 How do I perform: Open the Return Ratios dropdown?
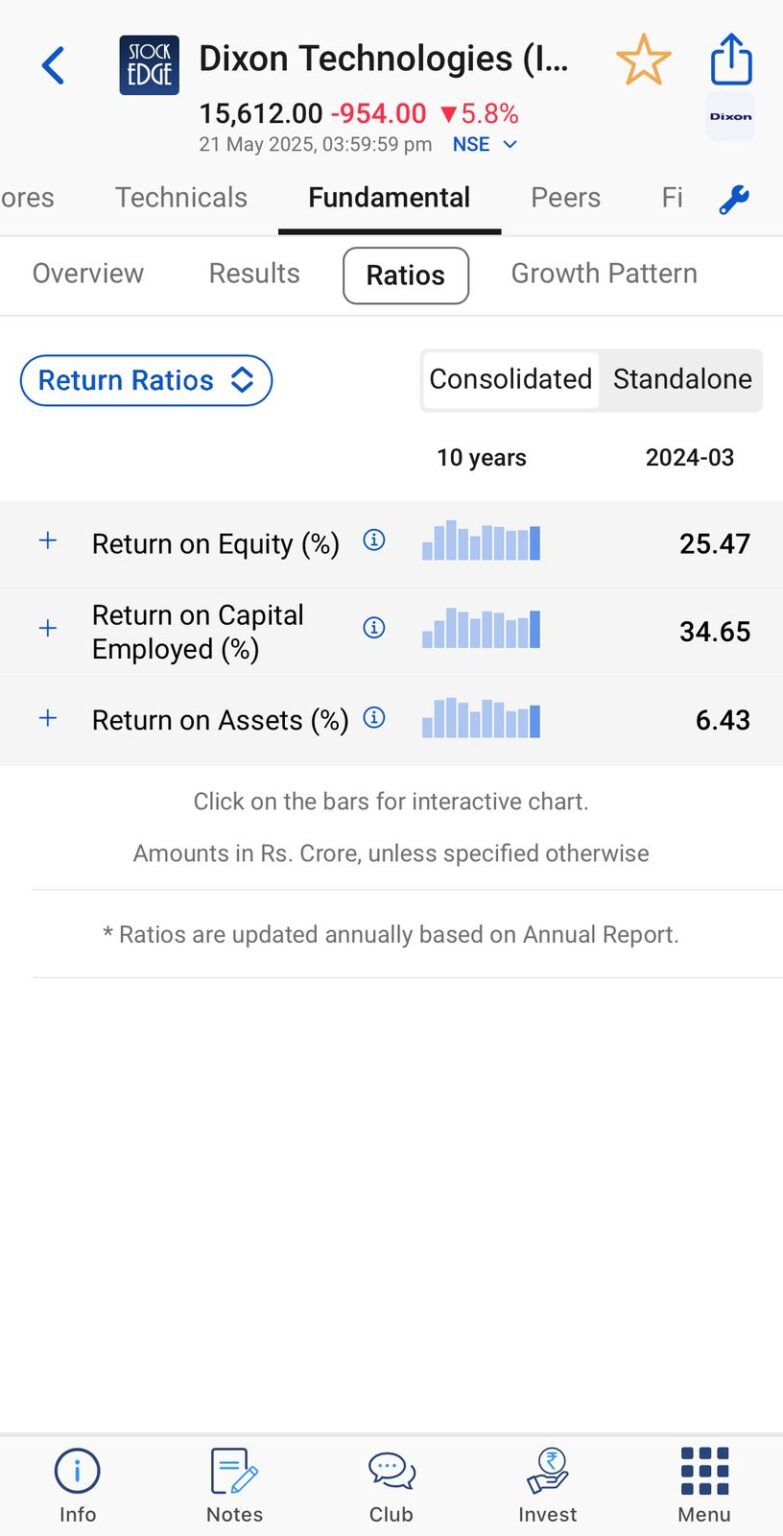pyautogui.click(x=146, y=381)
